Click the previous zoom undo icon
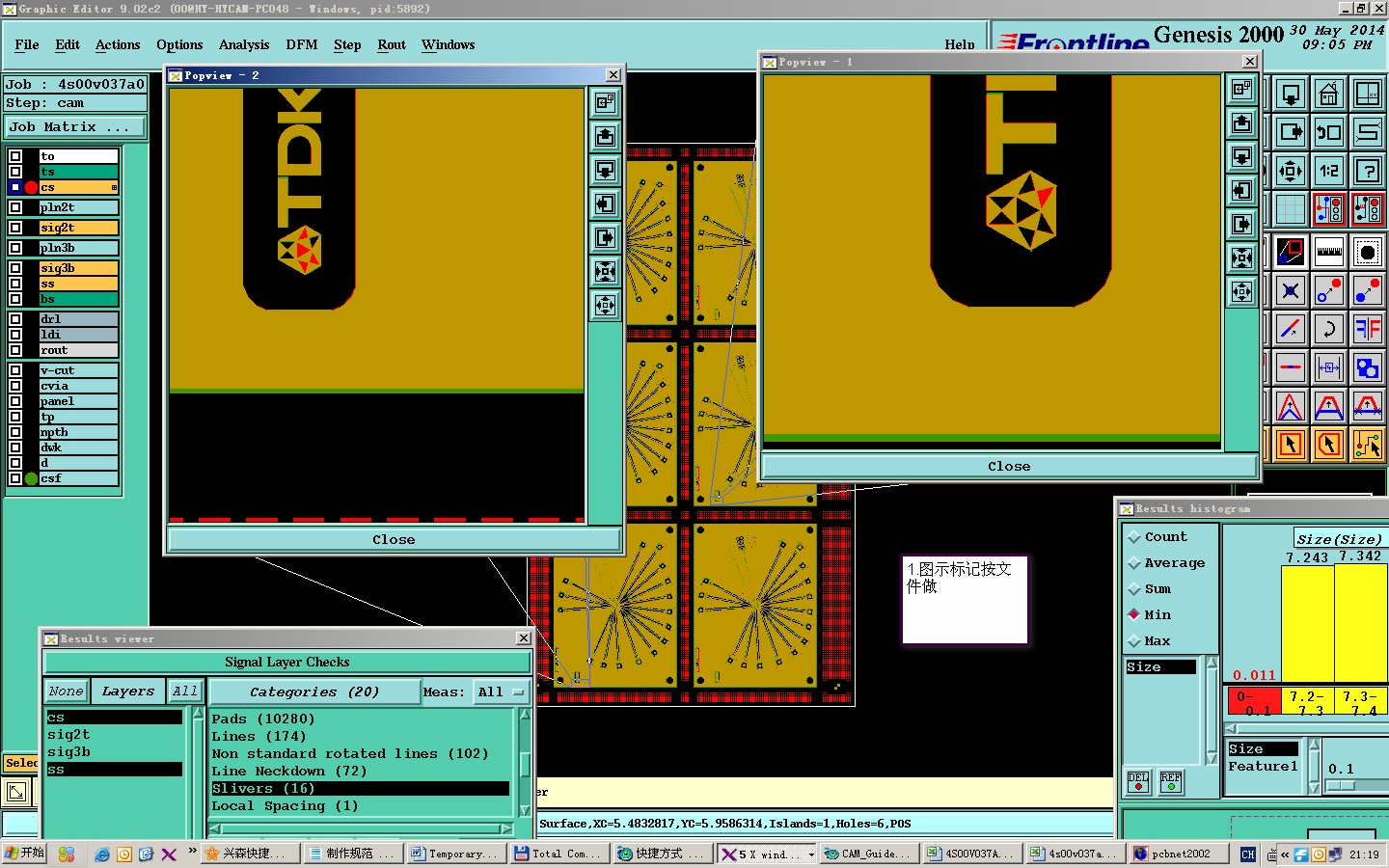Image resolution: width=1389 pixels, height=868 pixels. pos(1329,132)
